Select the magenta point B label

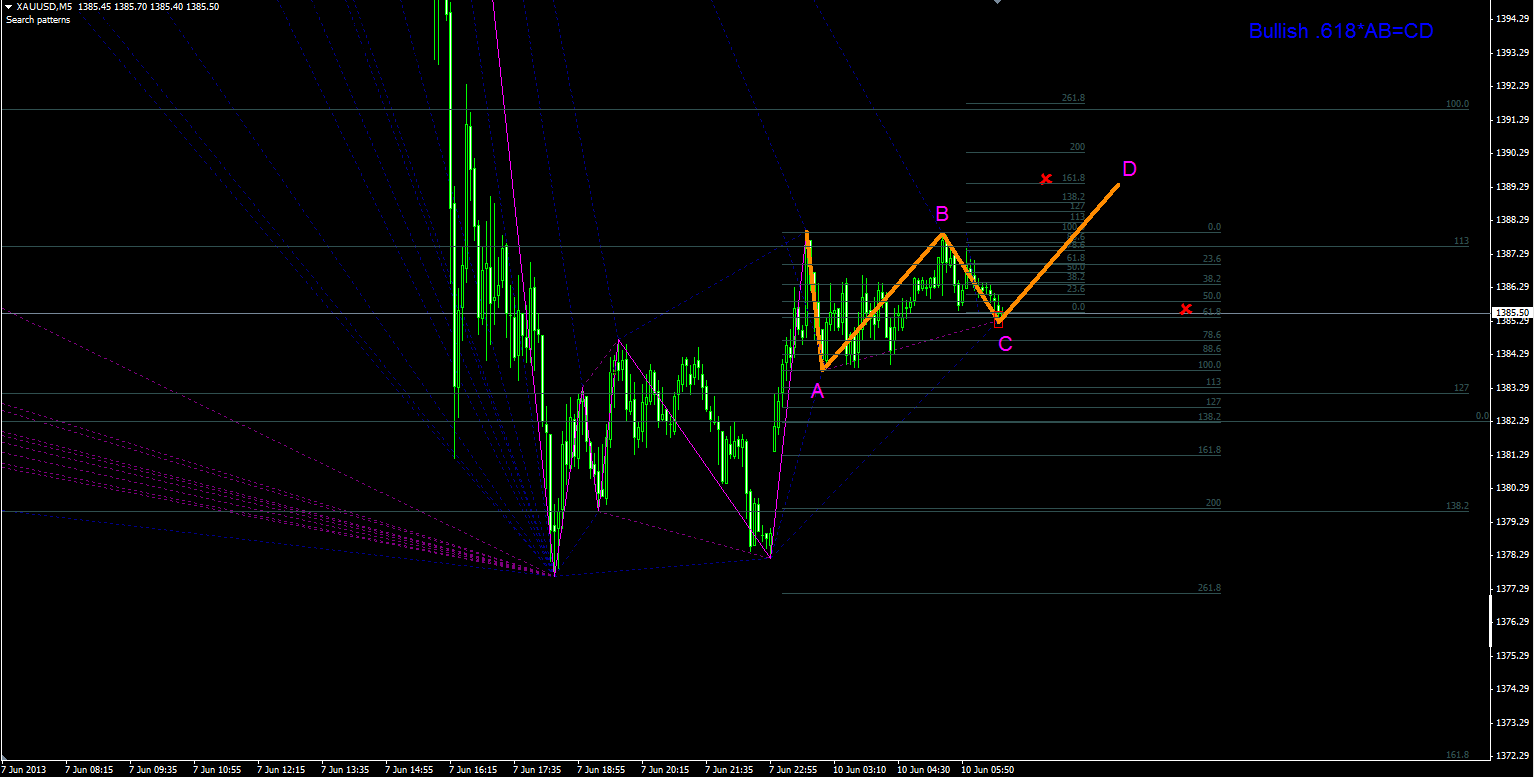[x=942, y=213]
